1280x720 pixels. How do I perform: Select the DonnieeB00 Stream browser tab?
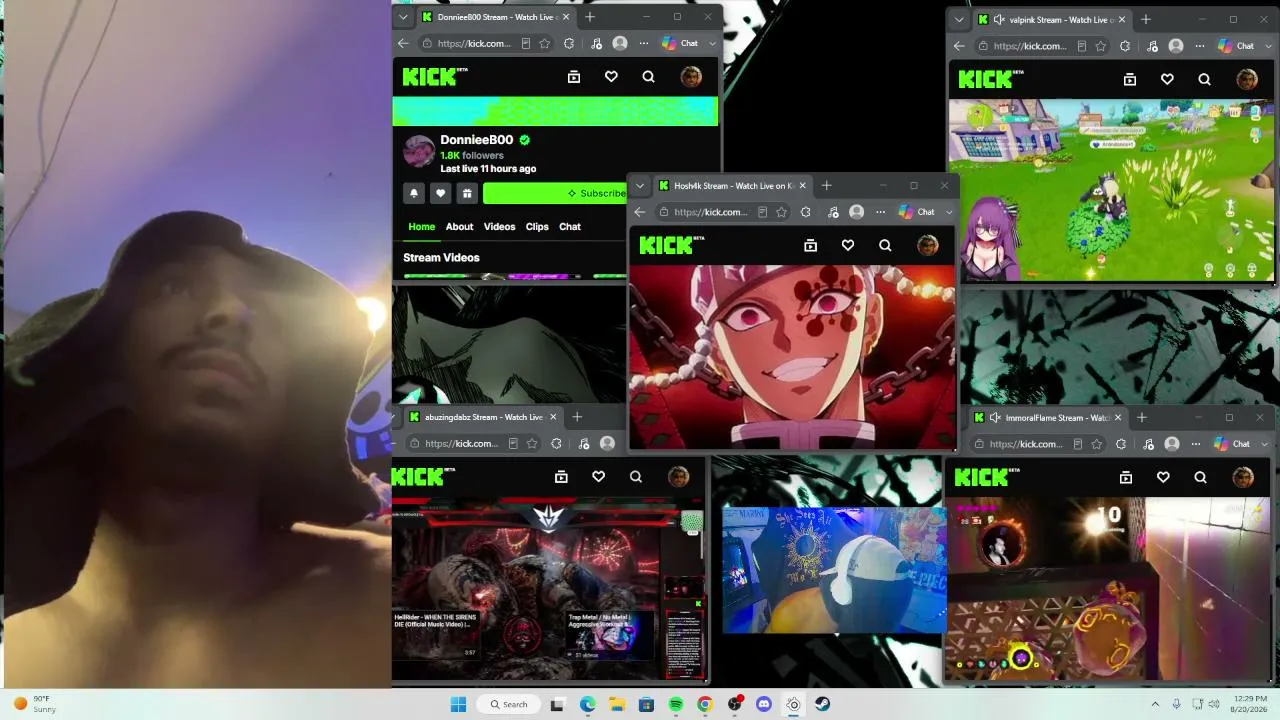tap(495, 17)
